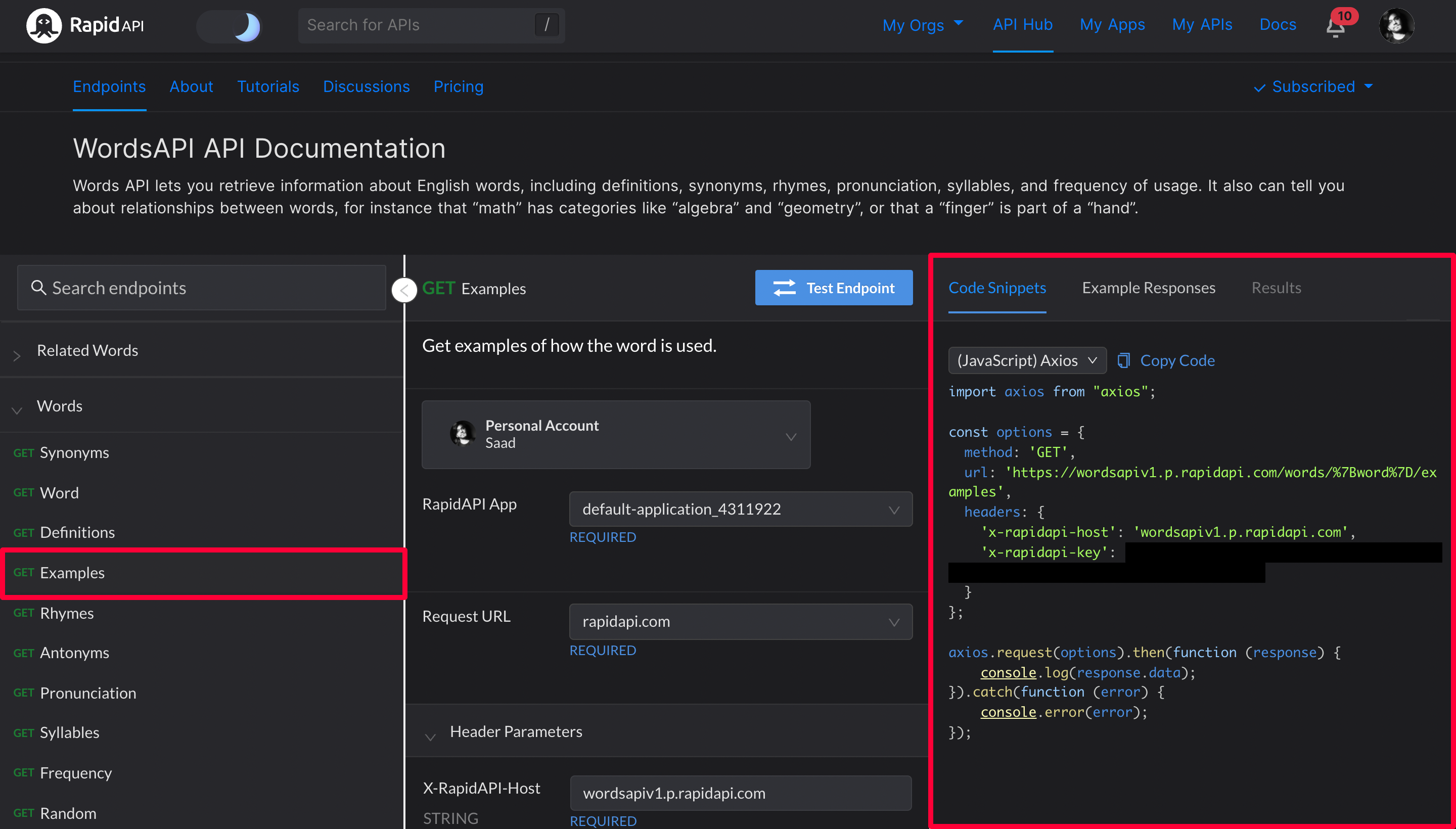
Task: Click the Personal Account avatar image
Action: tap(463, 434)
